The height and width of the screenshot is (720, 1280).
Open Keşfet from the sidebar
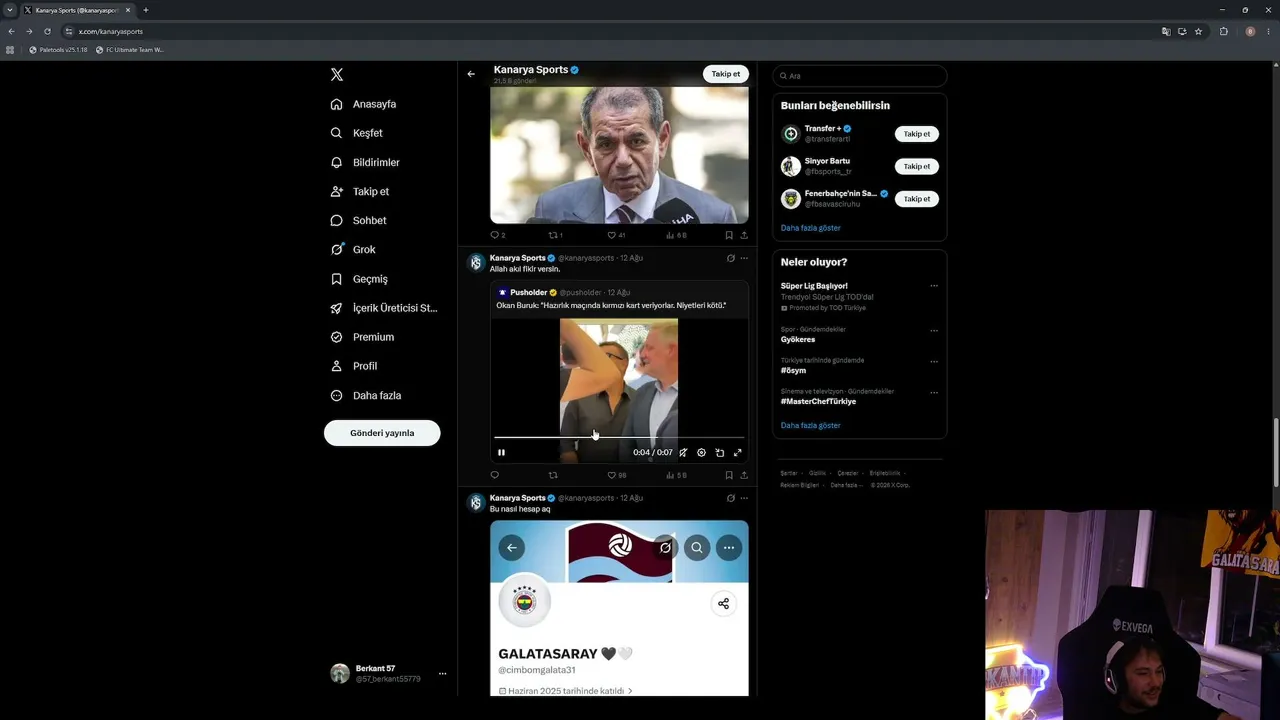[357, 133]
